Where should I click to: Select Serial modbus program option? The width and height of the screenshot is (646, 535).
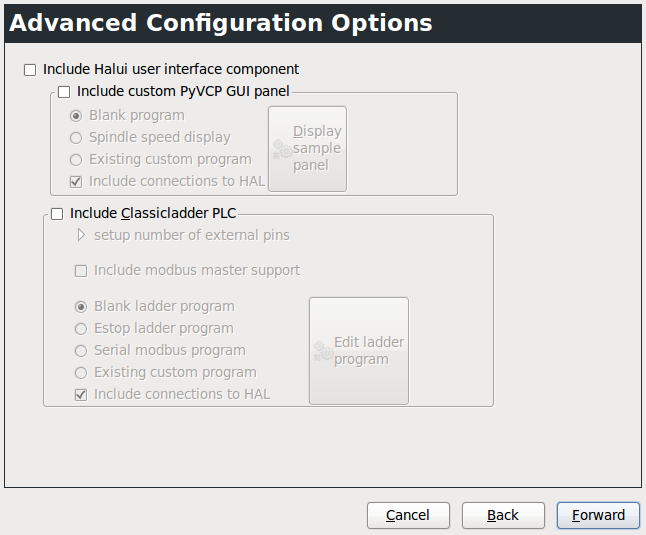pos(82,351)
